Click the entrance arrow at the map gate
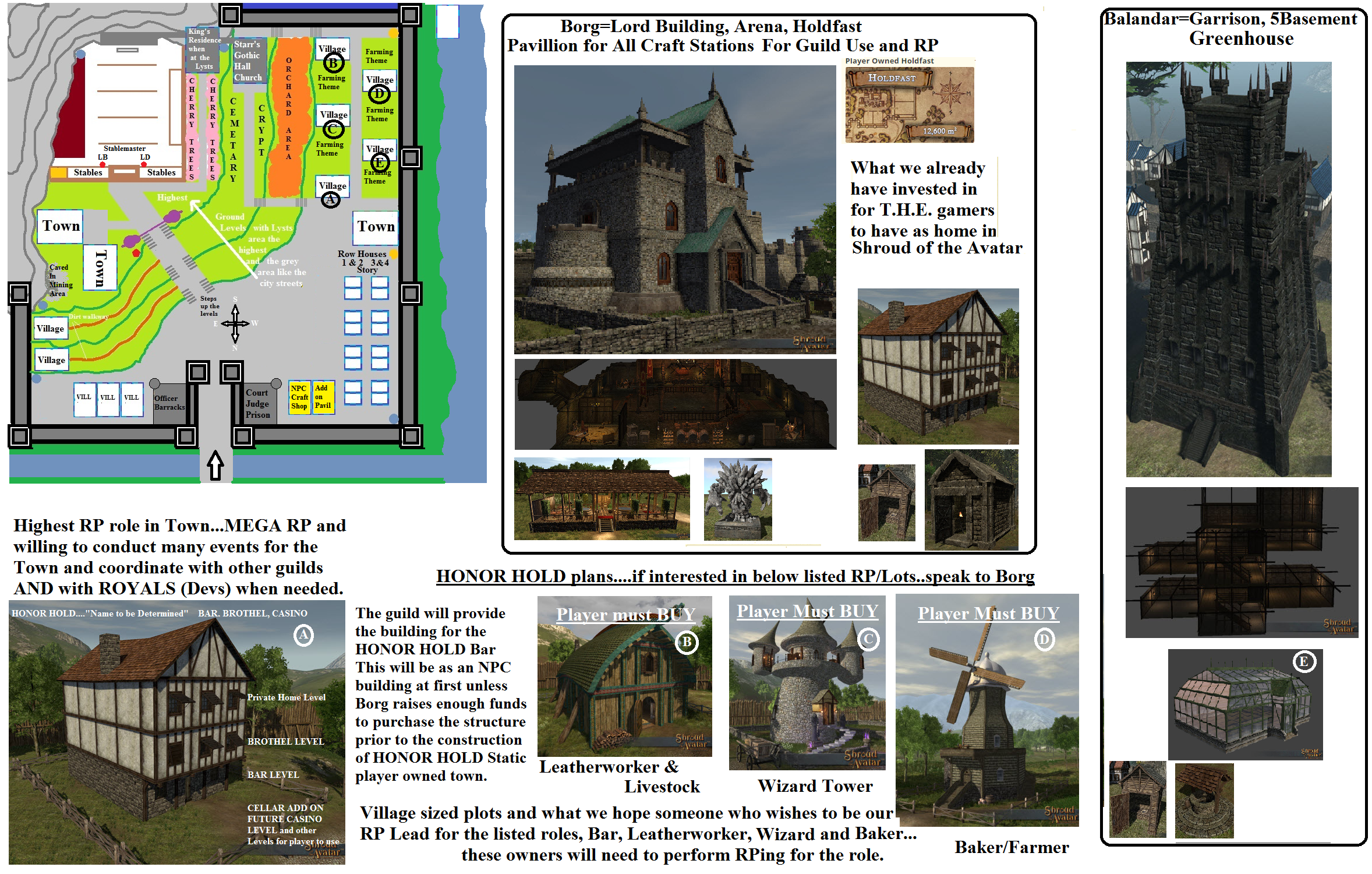Image resolution: width=1372 pixels, height=874 pixels. click(215, 464)
